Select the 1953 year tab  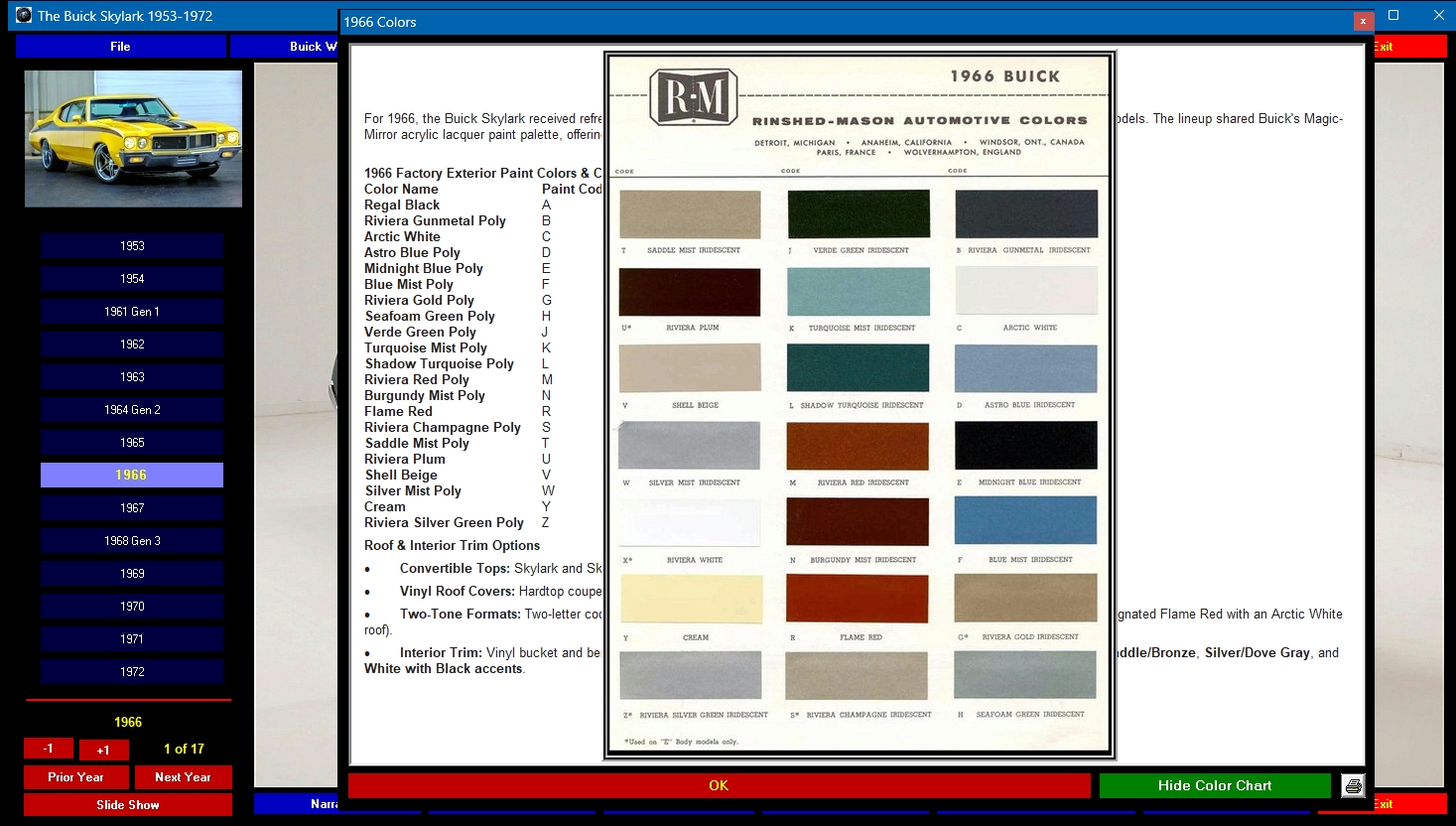(x=132, y=246)
